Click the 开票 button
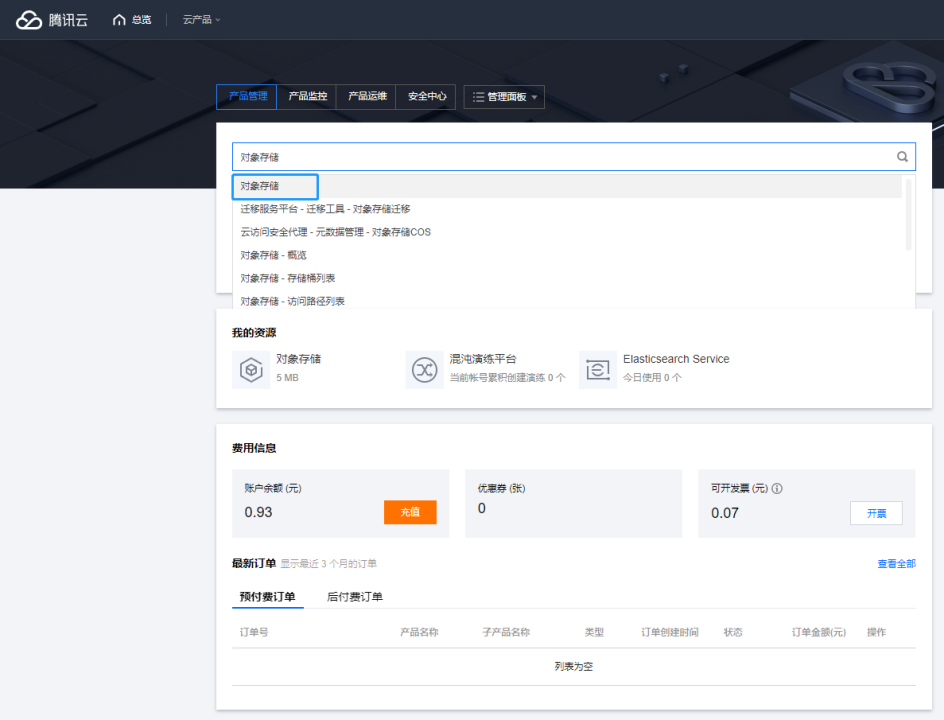 (x=876, y=513)
